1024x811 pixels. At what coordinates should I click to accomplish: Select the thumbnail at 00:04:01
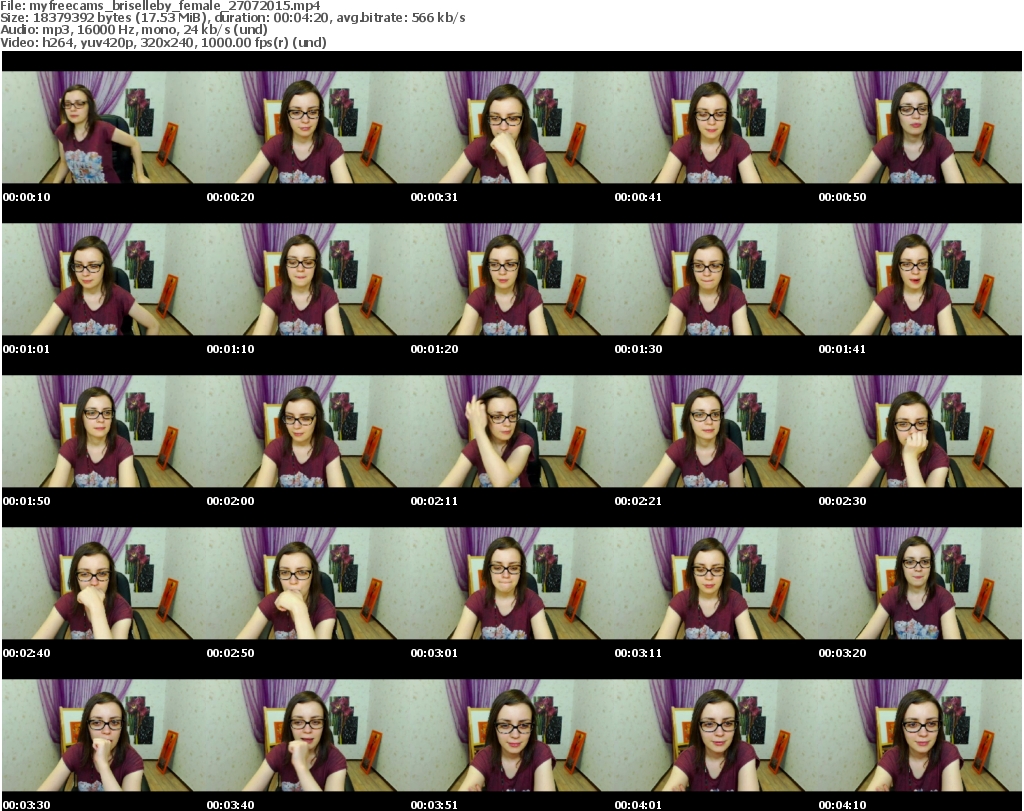[716, 735]
